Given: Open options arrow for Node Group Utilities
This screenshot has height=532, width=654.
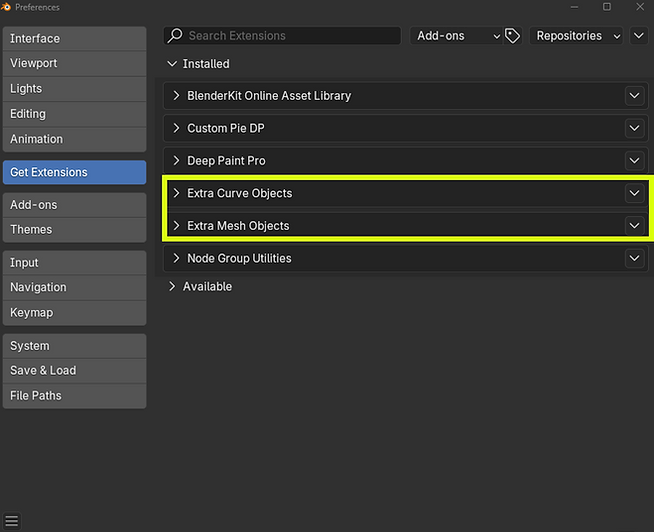Looking at the screenshot, I should (634, 258).
